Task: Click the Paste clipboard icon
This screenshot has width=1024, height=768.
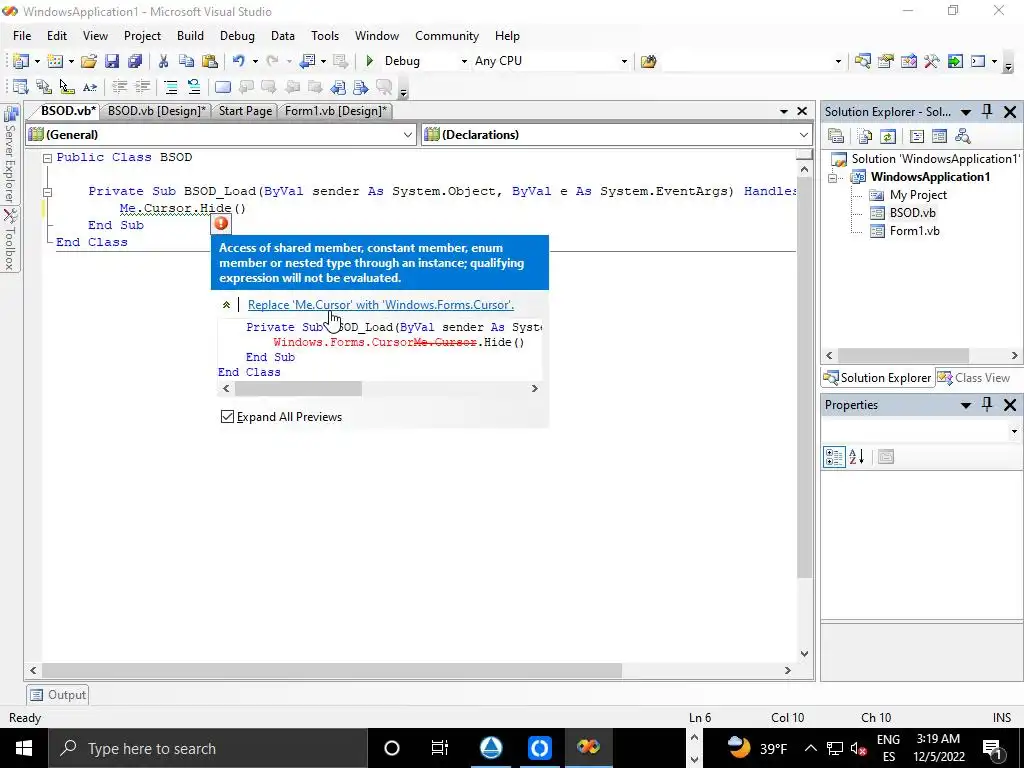Action: click(x=210, y=61)
